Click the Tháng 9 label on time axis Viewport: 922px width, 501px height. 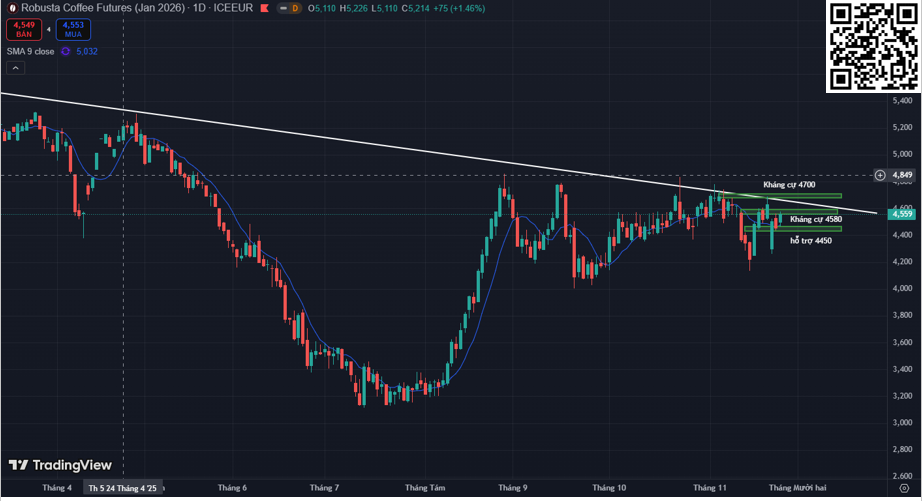(x=511, y=488)
